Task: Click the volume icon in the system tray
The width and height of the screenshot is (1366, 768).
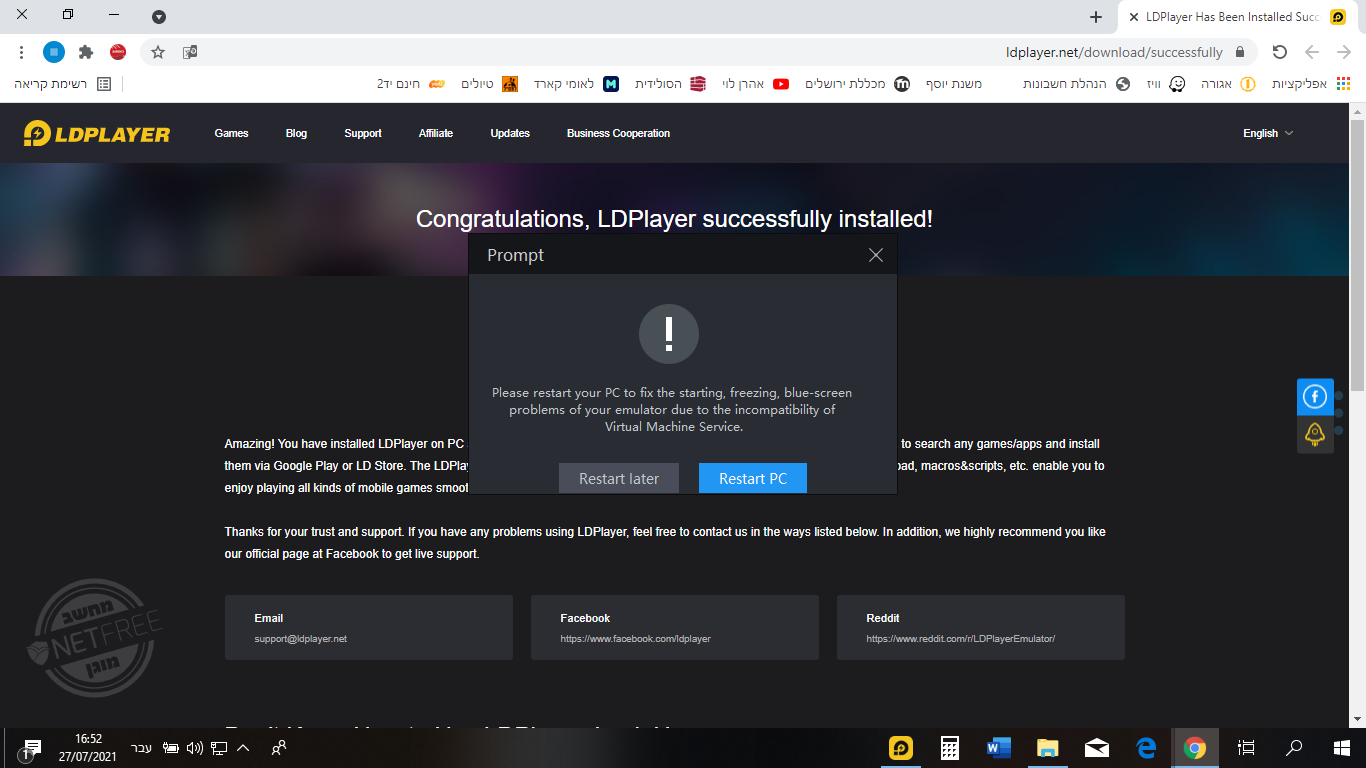Action: (x=194, y=748)
